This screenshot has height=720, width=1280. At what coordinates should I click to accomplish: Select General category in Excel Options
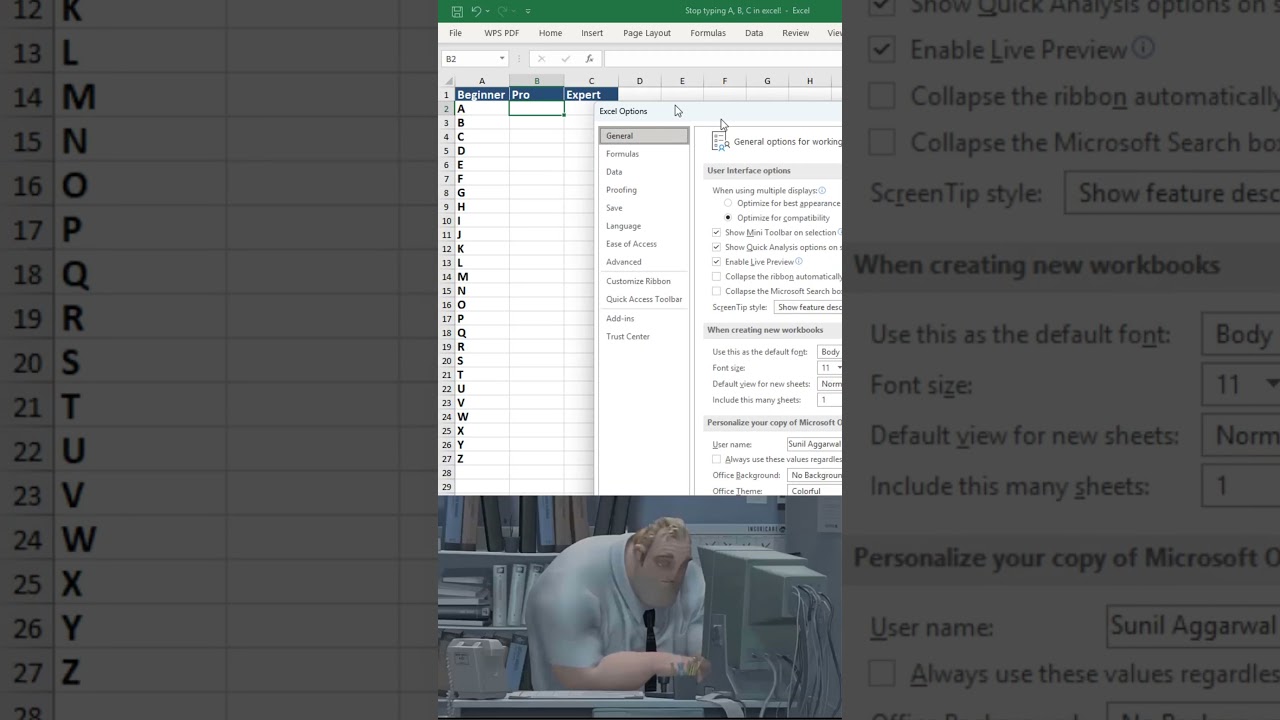644,136
